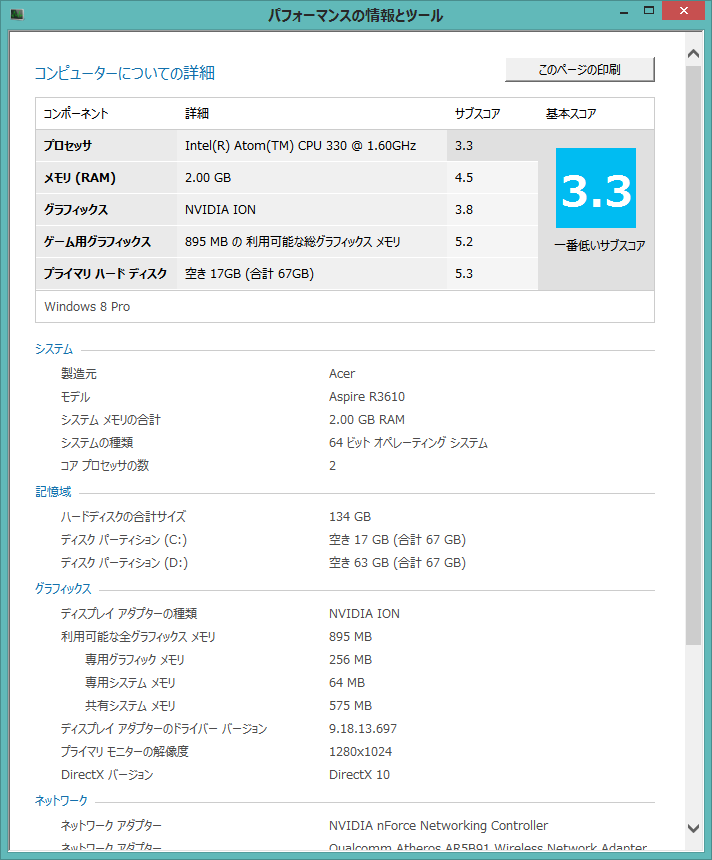Viewport: 712px width, 860px height.
Task: Click the 一番低いサブスコア caption
Action: (x=600, y=245)
